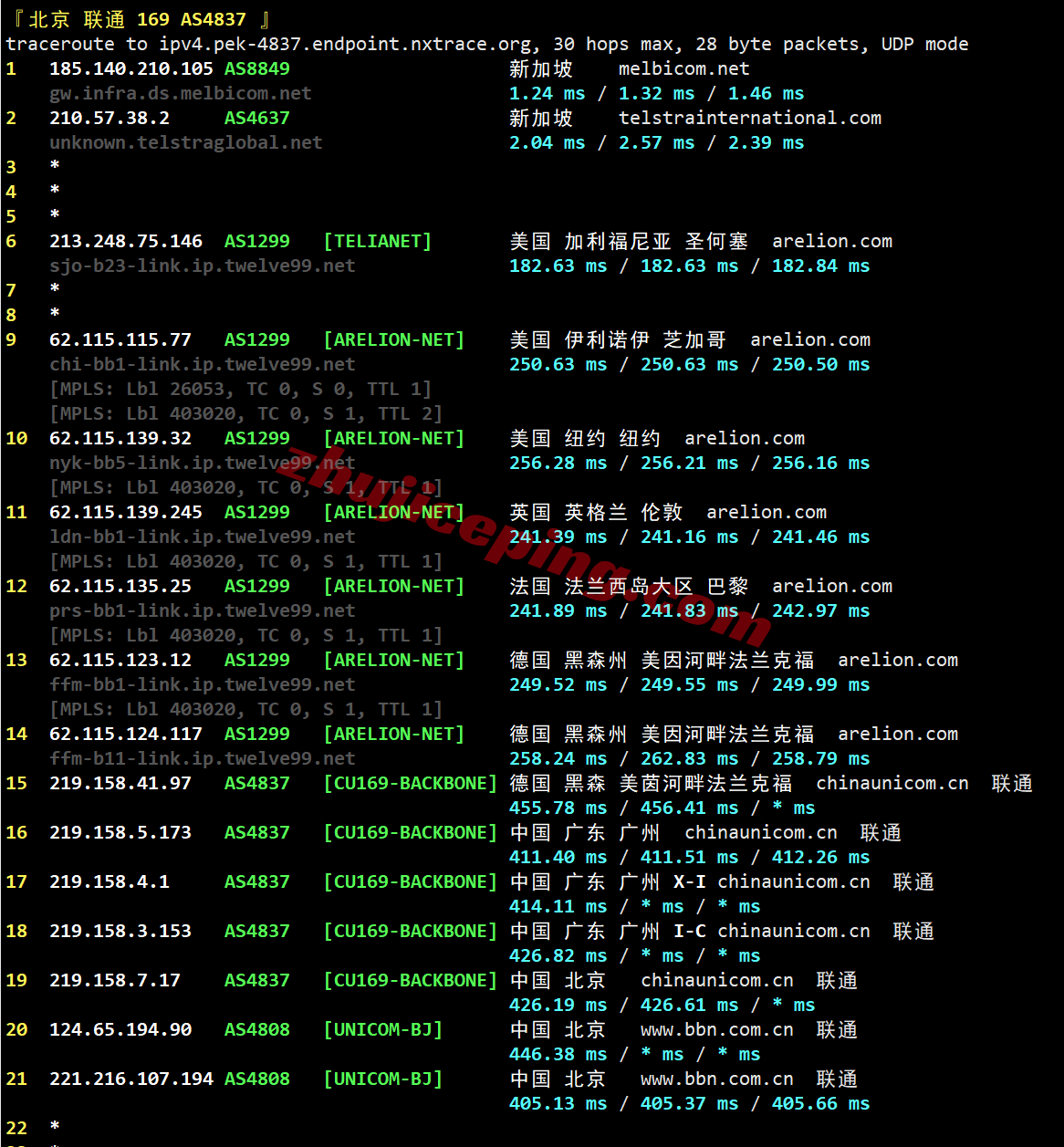Click IP 210.57.38.2 in hop 2
Image resolution: width=1064 pixels, height=1147 pixels.
(110, 118)
